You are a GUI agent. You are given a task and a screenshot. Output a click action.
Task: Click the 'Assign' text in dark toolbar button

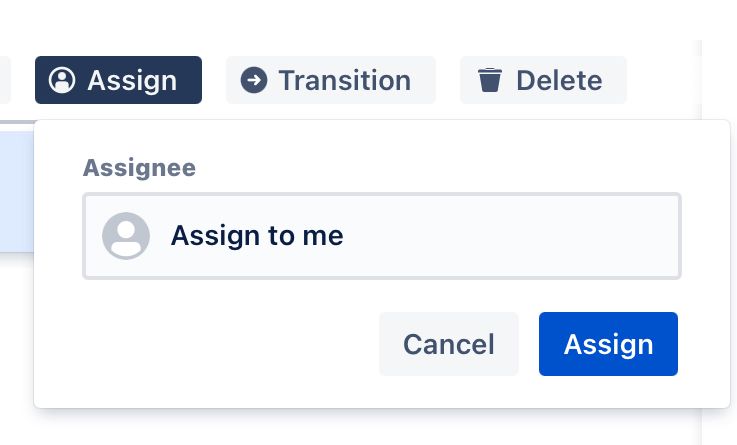click(132, 81)
